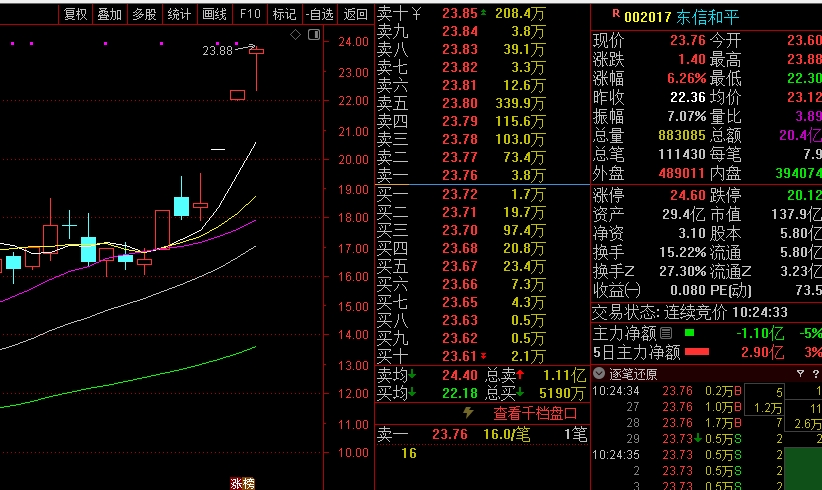Click the lightning bolt icon near 查看千档盘口
The height and width of the screenshot is (490, 822).
tap(467, 412)
